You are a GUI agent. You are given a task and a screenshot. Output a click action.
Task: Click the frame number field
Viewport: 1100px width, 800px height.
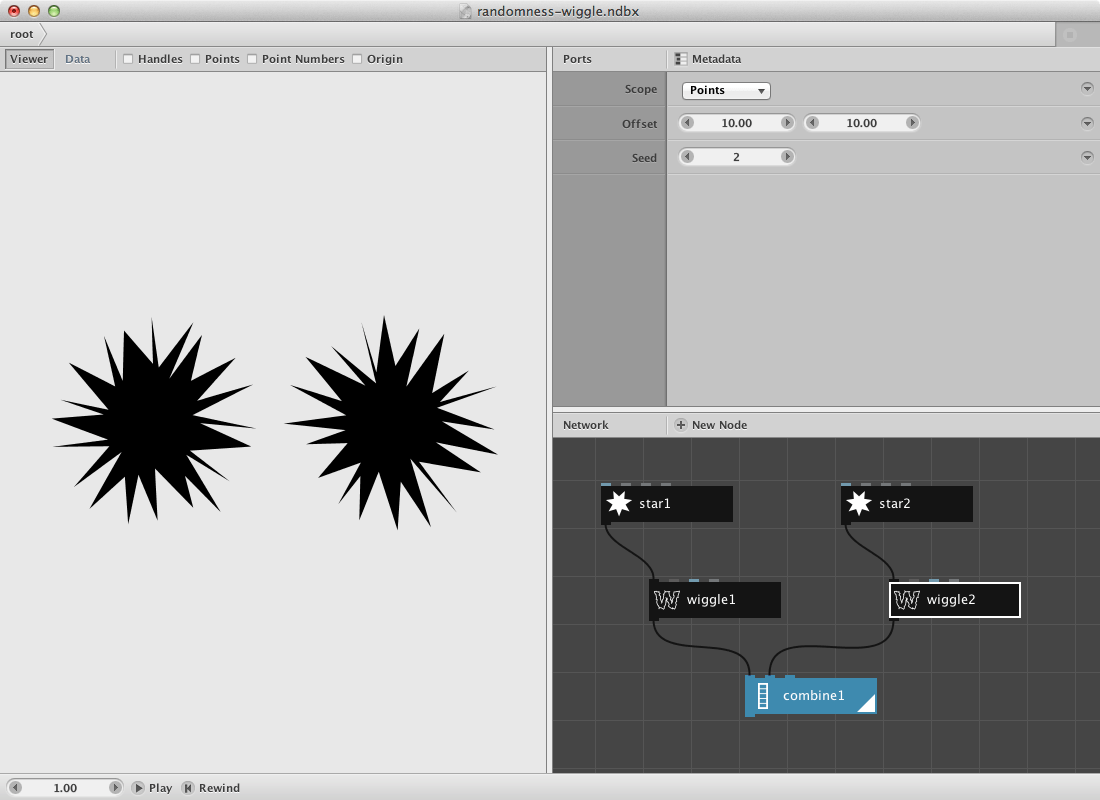click(65, 787)
